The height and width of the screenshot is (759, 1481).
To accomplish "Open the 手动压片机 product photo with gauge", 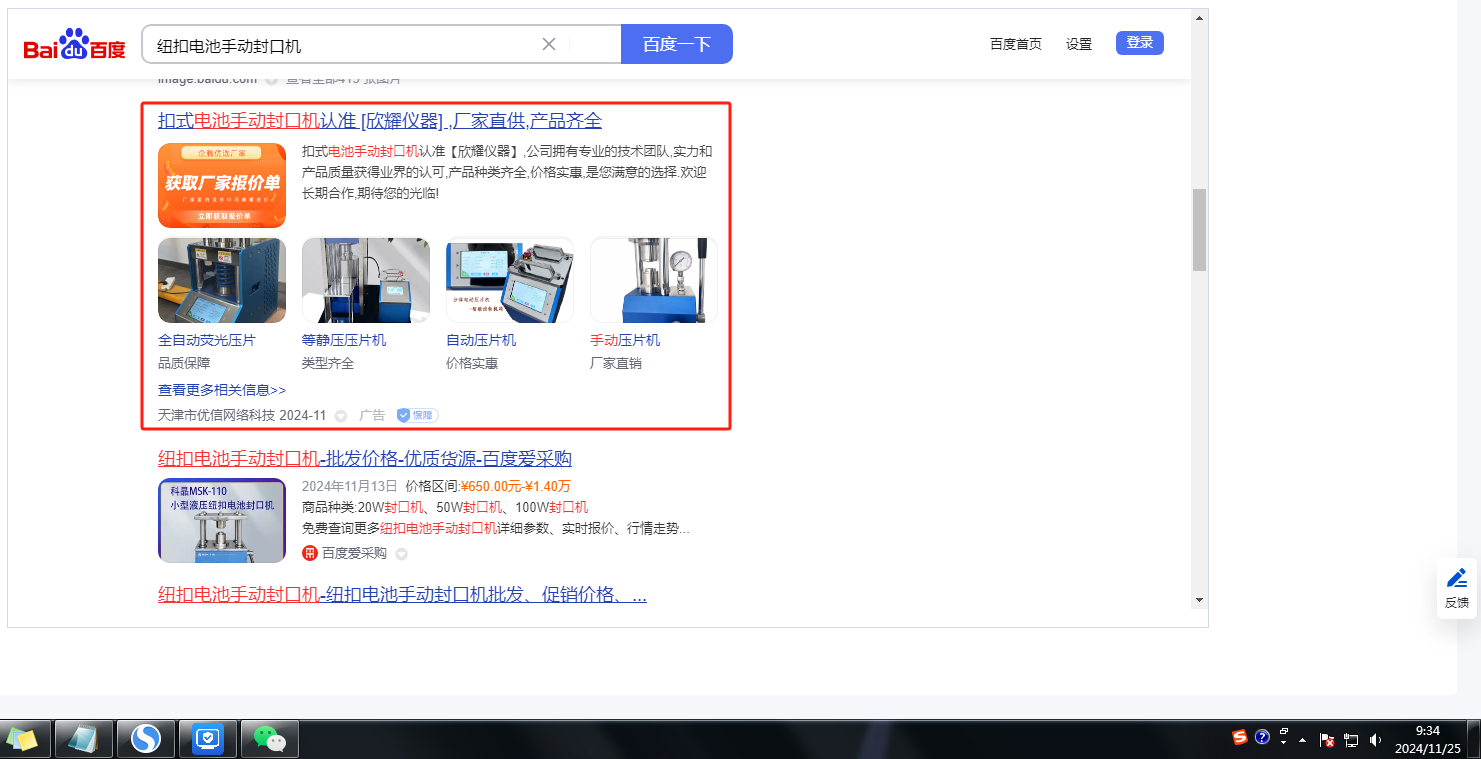I will [x=654, y=280].
